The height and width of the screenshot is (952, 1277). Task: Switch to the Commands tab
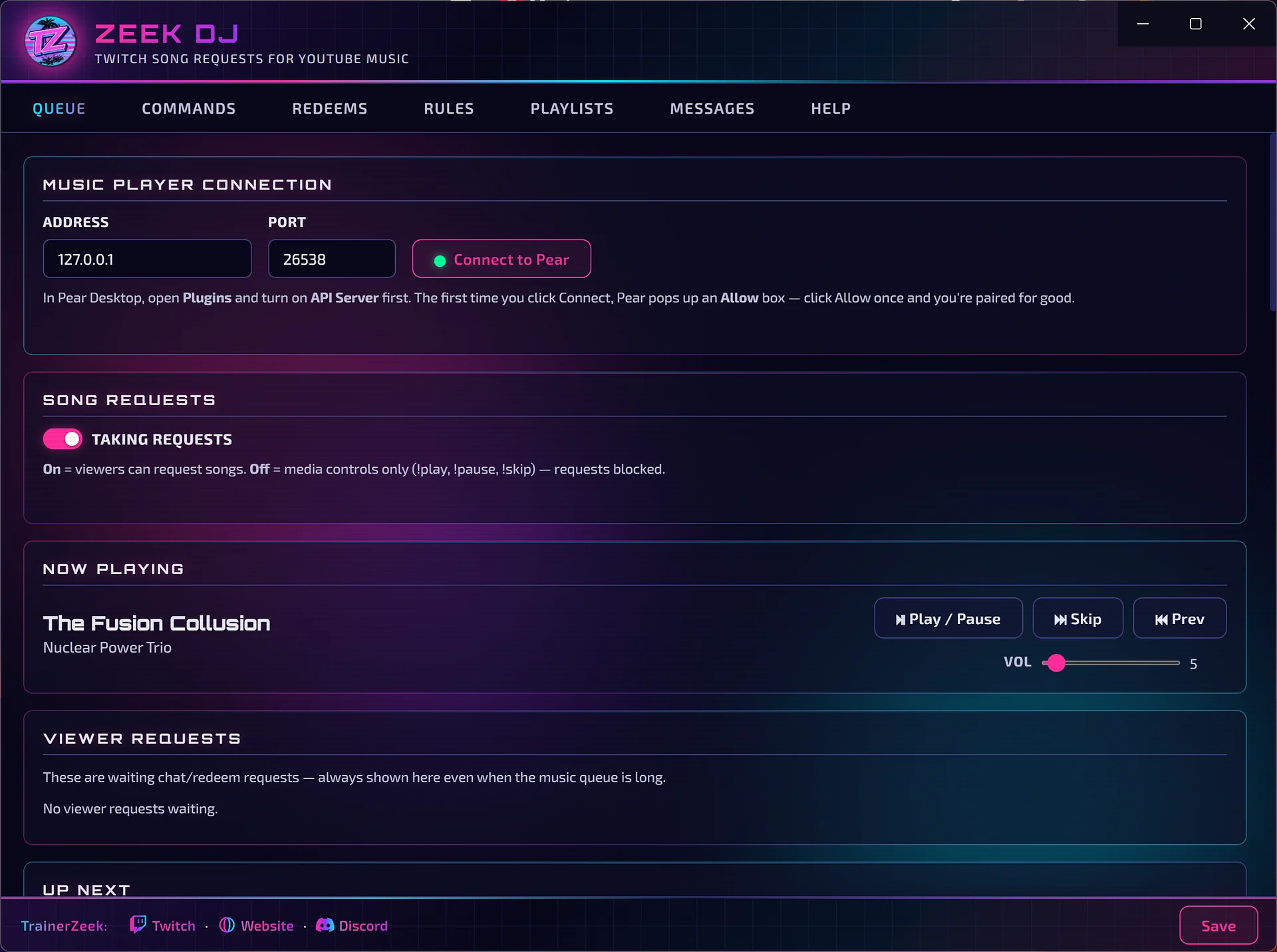point(189,108)
